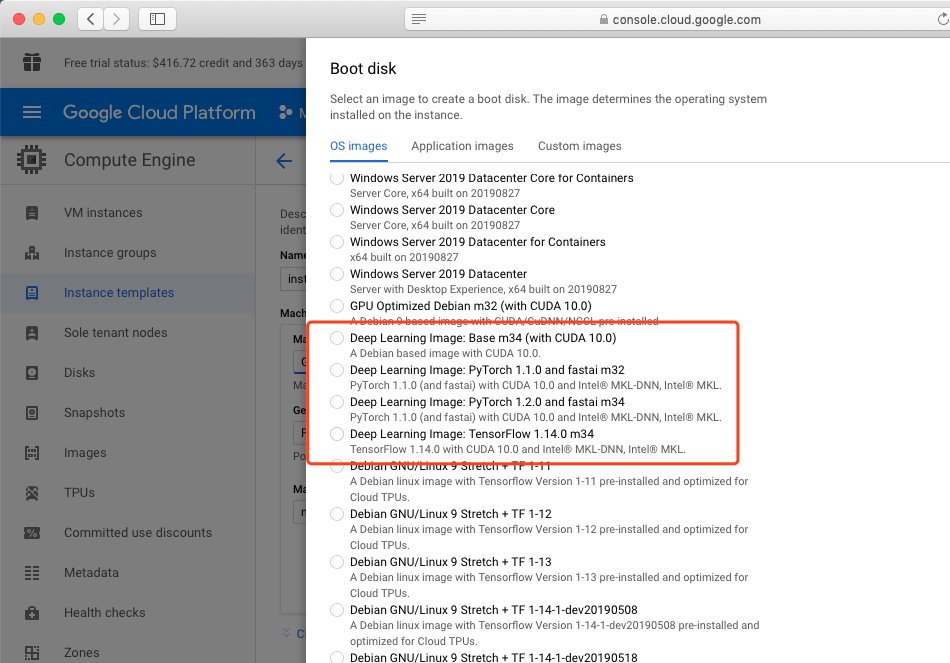This screenshot has height=663, width=950.
Task: Select Deep Learning TensorFlow 1.14.0 m34 radio
Action: coord(337,435)
